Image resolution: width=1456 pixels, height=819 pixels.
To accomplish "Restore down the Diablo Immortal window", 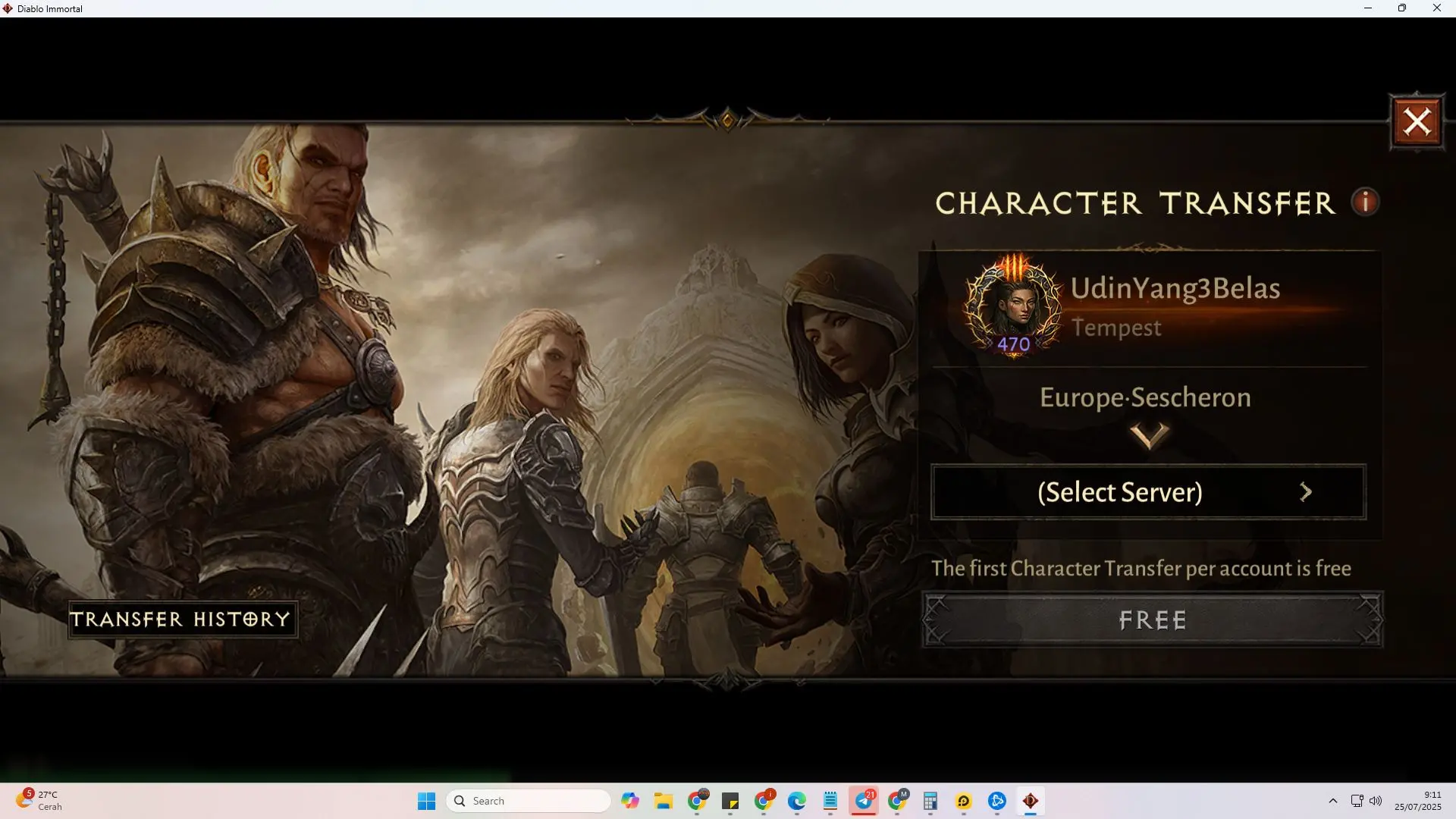I will tap(1402, 8).
